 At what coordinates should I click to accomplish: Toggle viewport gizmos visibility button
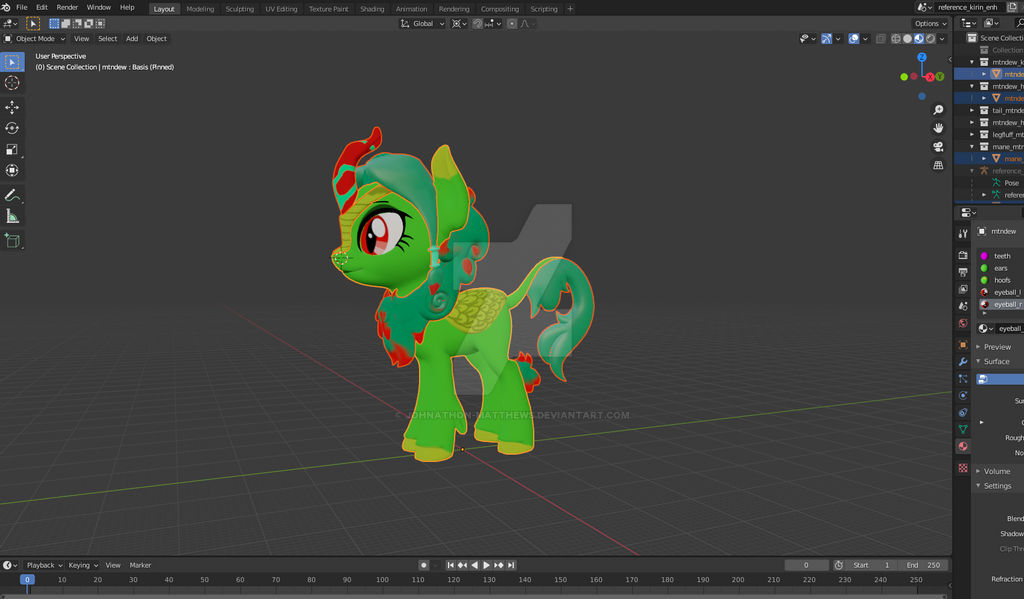(x=827, y=39)
